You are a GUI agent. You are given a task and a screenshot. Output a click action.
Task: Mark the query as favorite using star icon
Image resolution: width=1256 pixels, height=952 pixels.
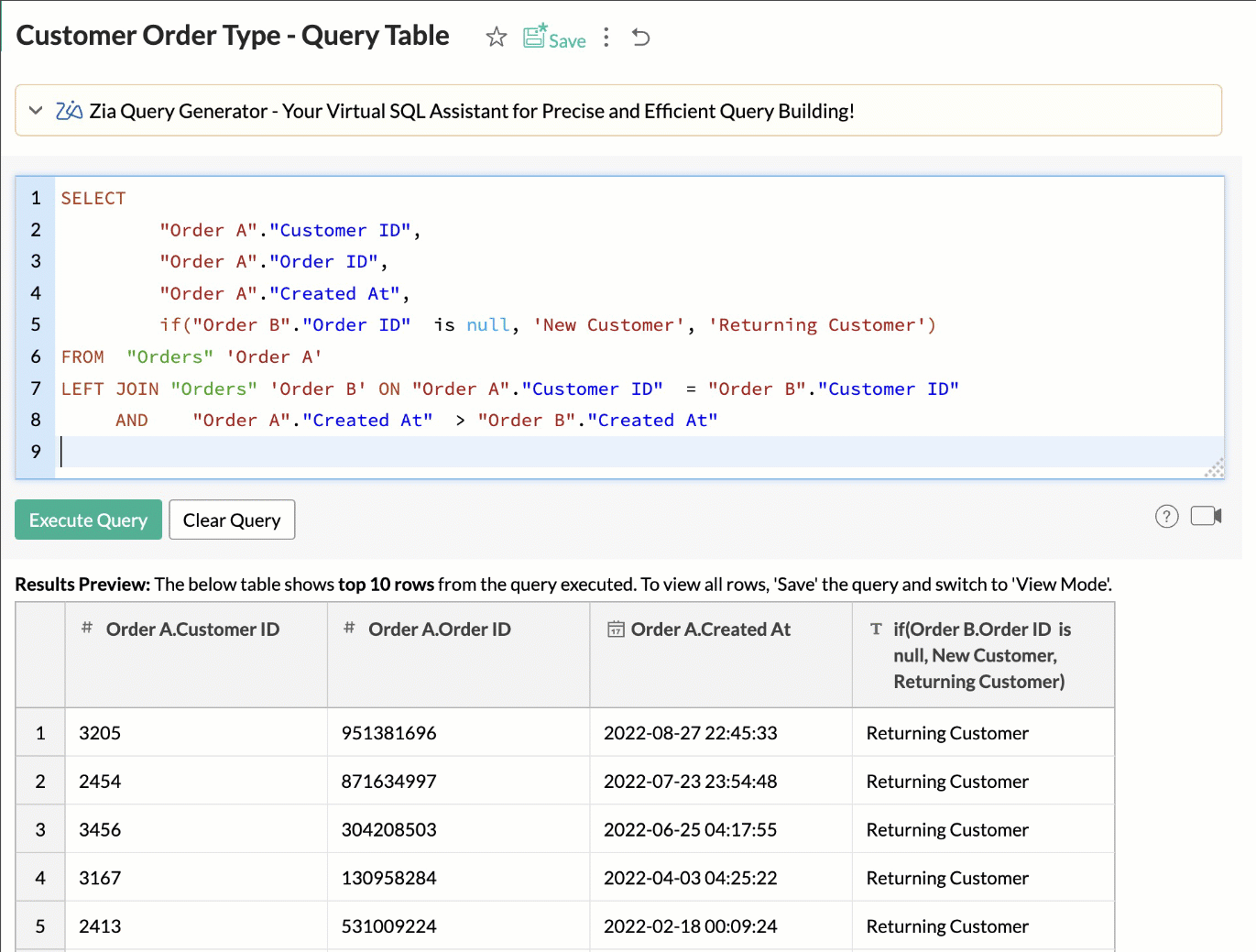click(496, 37)
